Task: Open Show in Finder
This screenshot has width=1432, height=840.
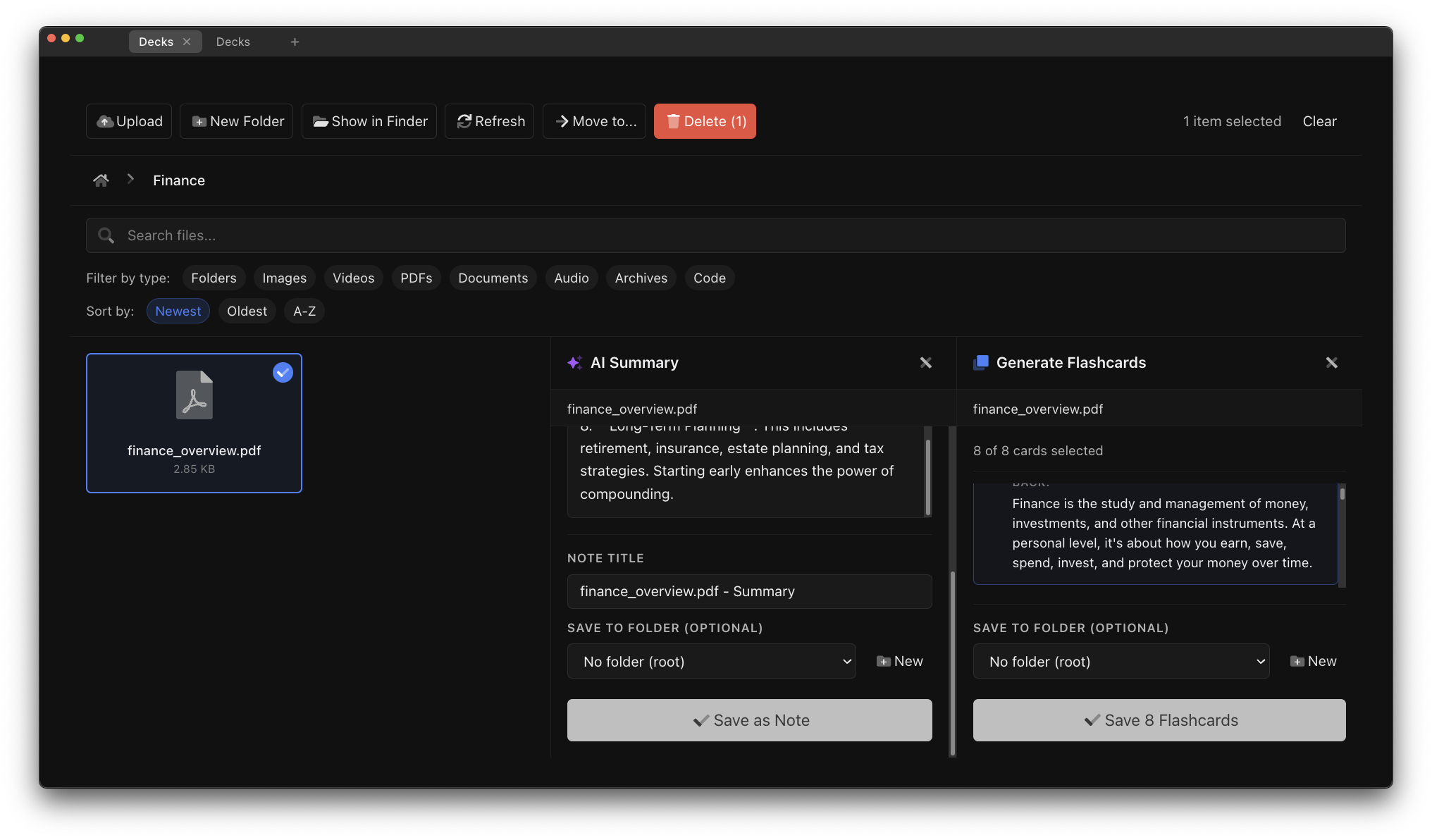Action: 319,121
